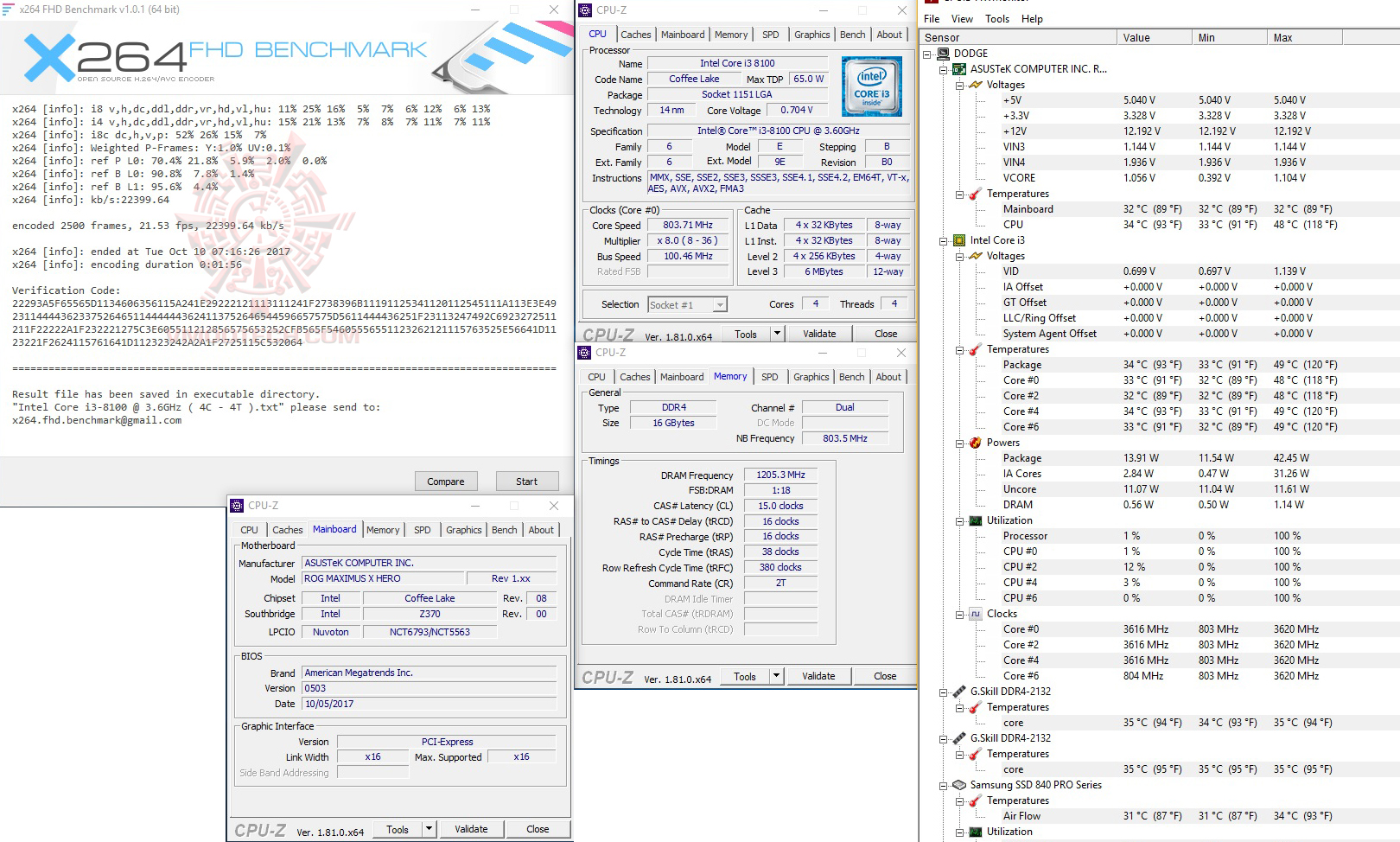Click Temperatures icon under the first G.Skill module
This screenshot has height=842, width=1400.
(976, 707)
